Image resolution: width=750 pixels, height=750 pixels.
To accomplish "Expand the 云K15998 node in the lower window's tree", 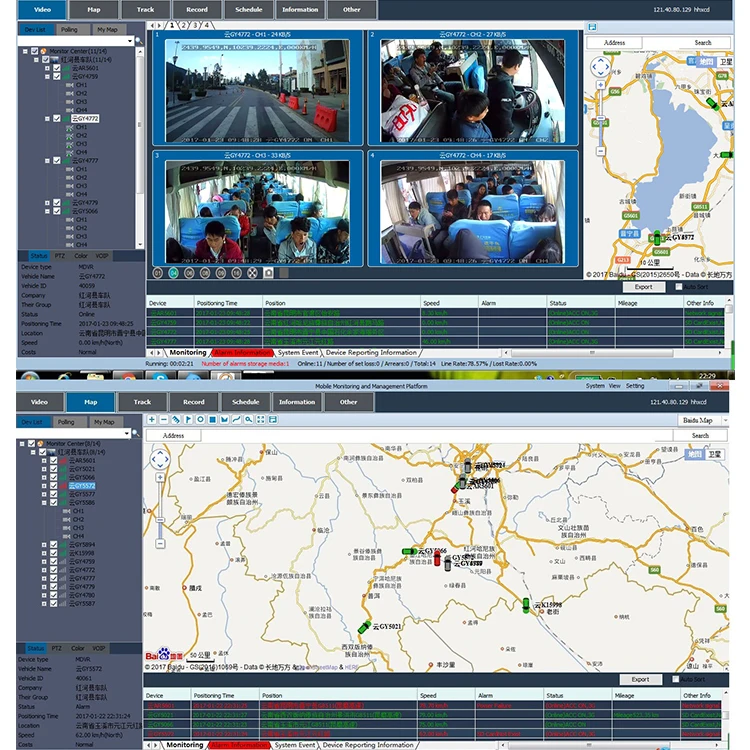I will point(44,553).
